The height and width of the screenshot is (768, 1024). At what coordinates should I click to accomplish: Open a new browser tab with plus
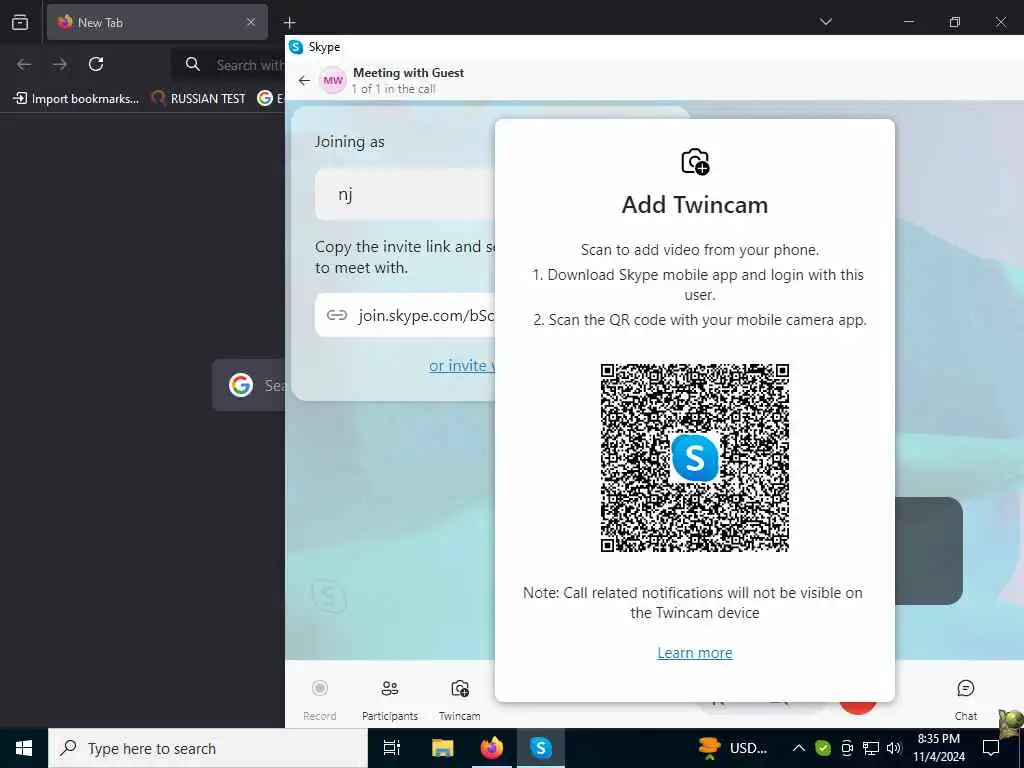pyautogui.click(x=289, y=22)
